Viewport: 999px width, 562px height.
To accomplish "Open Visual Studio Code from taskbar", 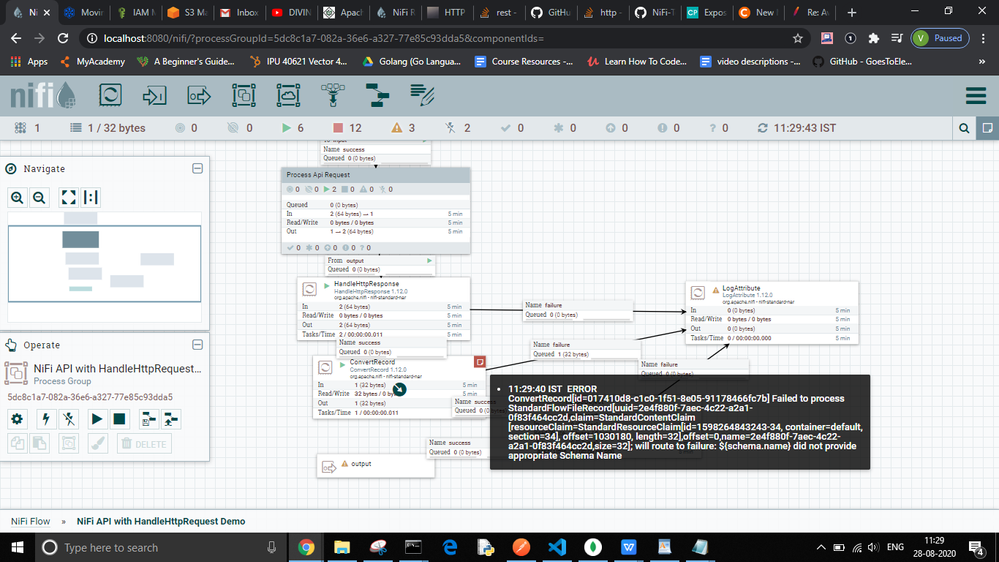I will tap(557, 547).
